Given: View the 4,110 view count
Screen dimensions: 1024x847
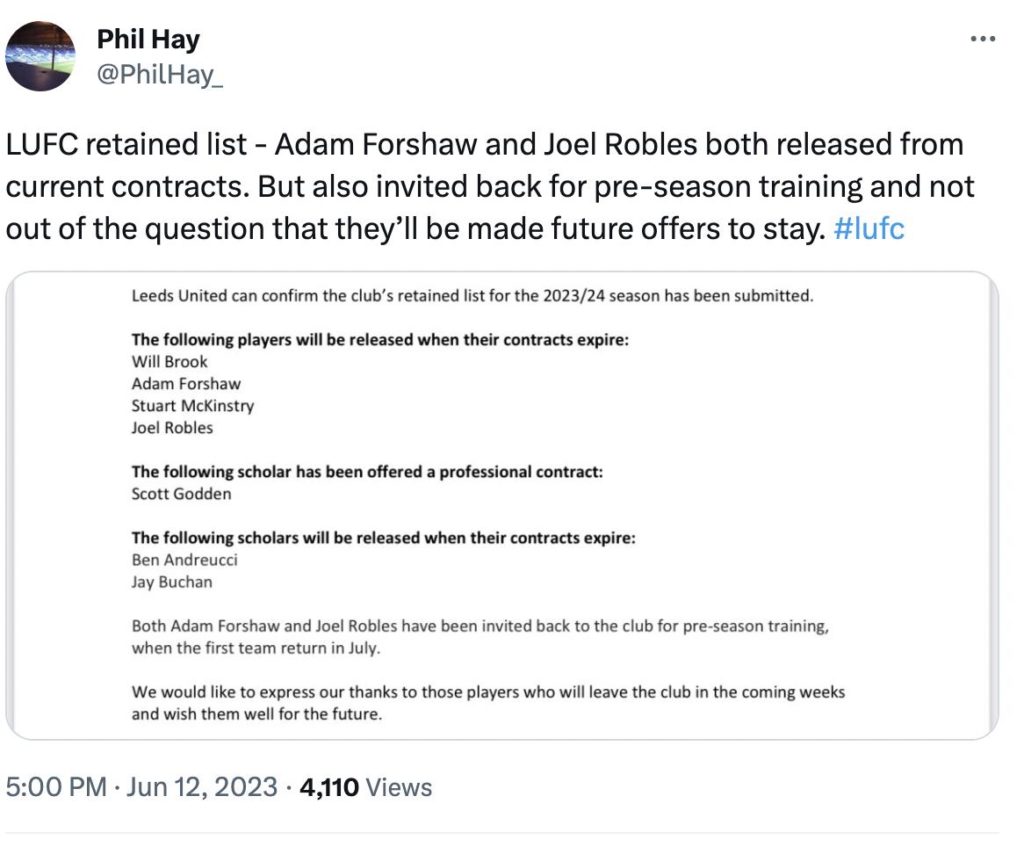Looking at the screenshot, I should 329,787.
